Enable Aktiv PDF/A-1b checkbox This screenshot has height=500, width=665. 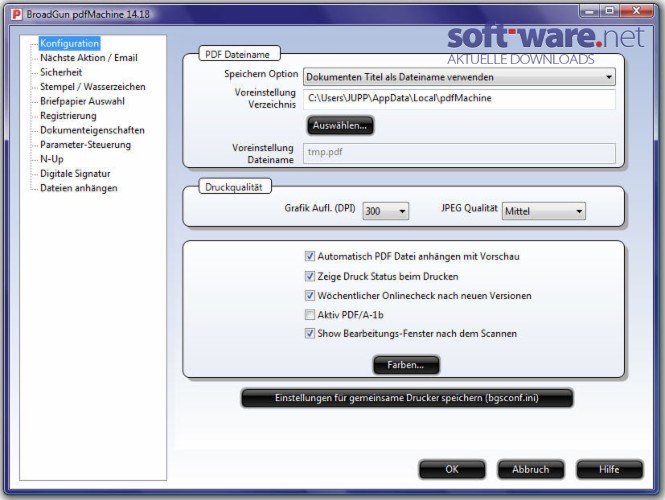(x=310, y=315)
